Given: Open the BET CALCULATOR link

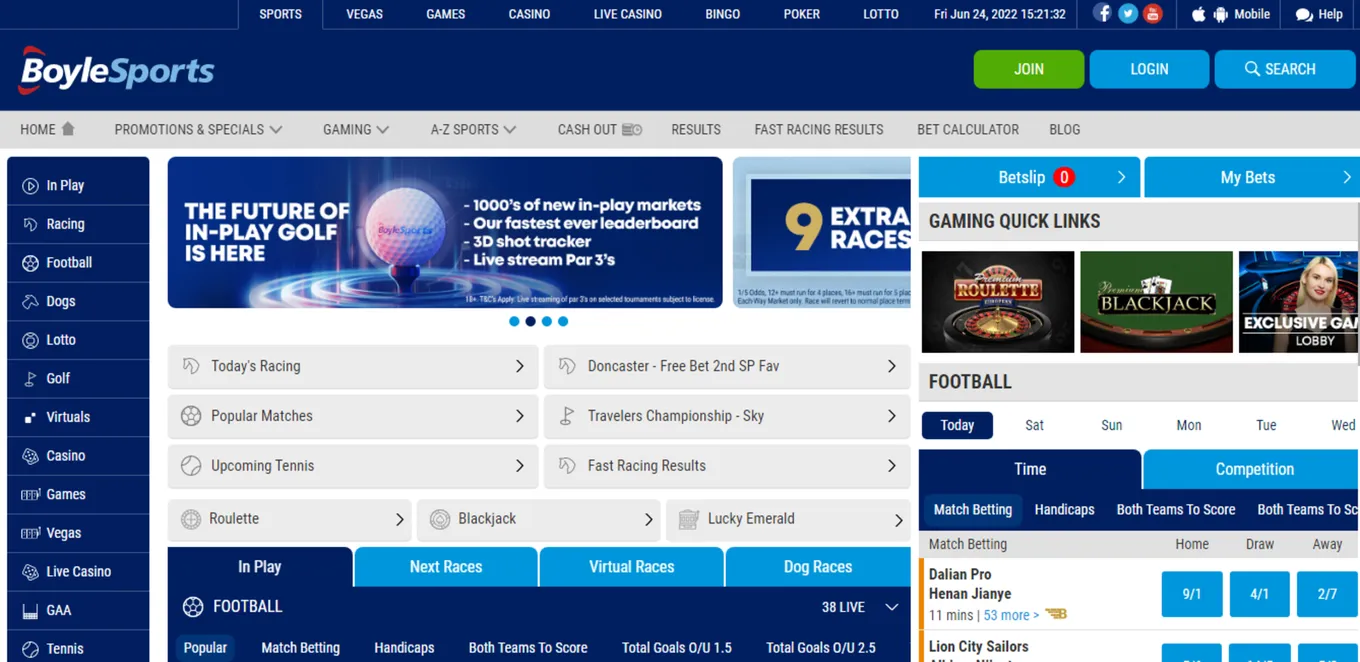Looking at the screenshot, I should (x=968, y=129).
